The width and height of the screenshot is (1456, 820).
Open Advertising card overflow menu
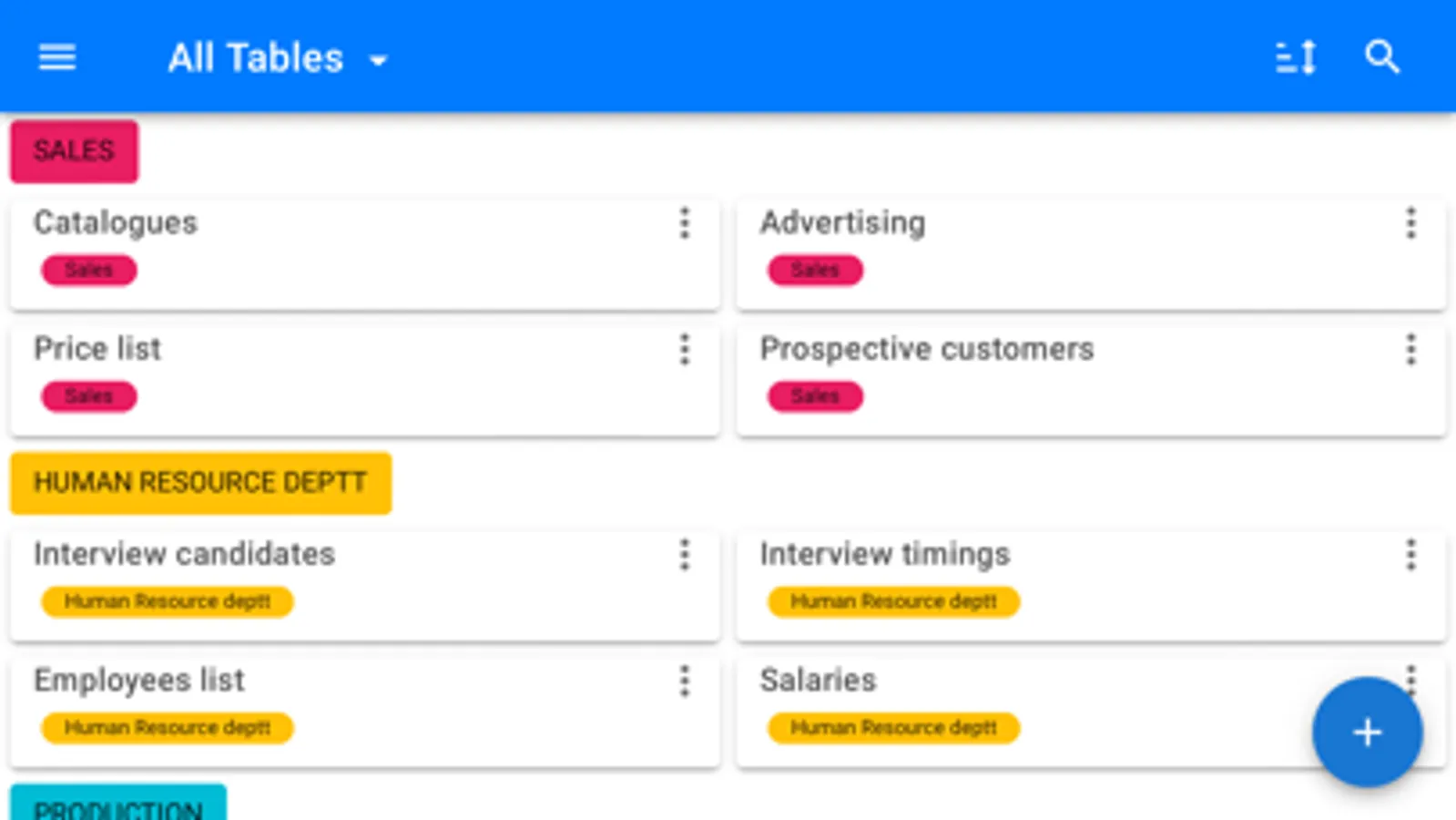tap(1410, 223)
